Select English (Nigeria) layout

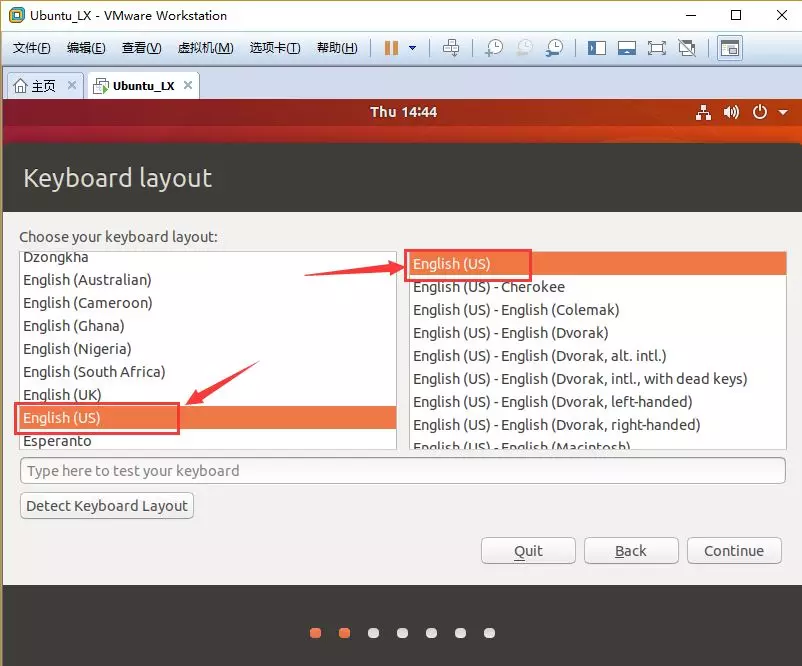click(208, 349)
